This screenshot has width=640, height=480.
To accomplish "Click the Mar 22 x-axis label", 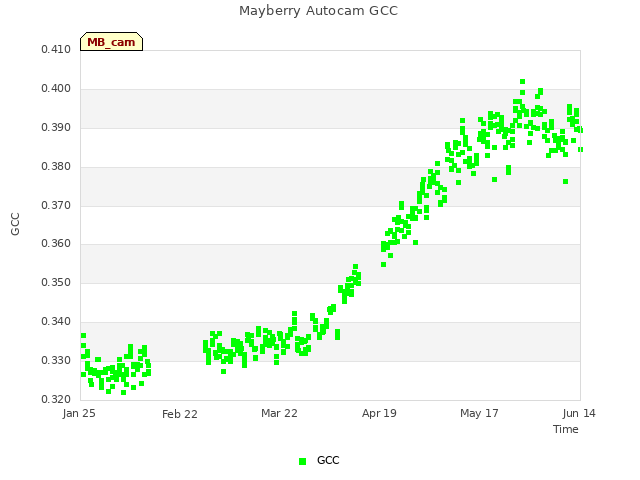I will (x=279, y=413).
